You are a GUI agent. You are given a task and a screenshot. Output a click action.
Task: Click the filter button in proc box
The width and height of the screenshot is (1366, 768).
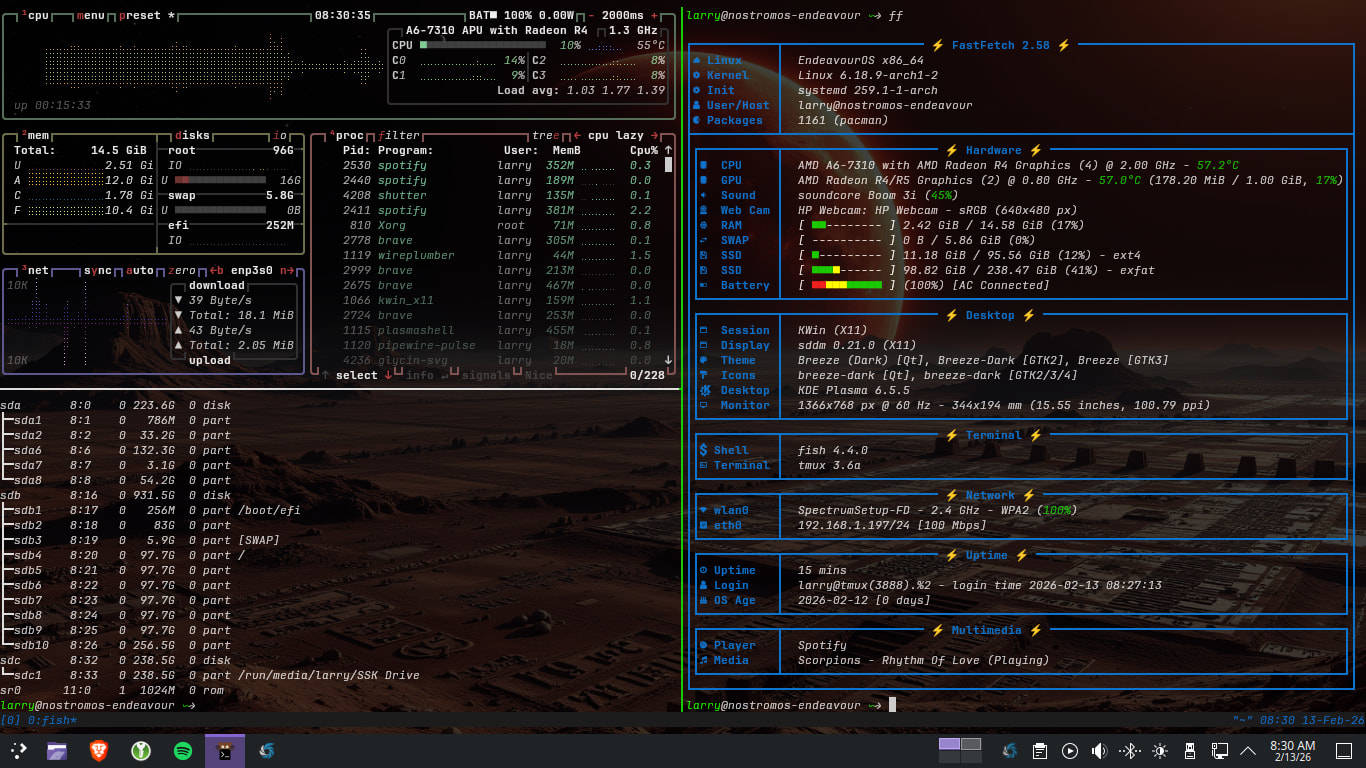pos(398,135)
